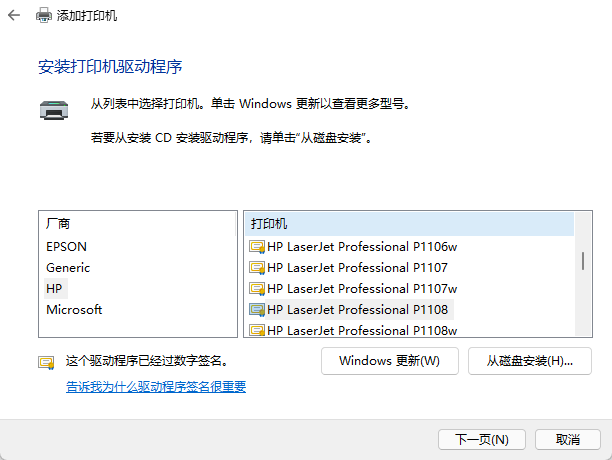
Task: Click icon next to HP LaserJet Professional P1106w
Action: 257,246
